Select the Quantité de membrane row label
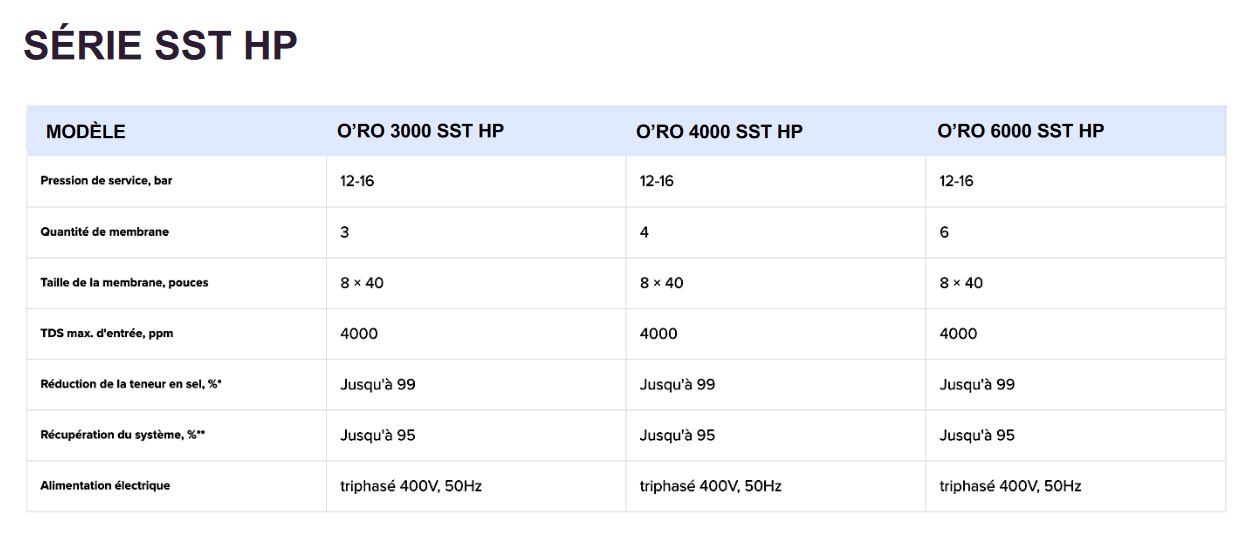 tap(104, 232)
